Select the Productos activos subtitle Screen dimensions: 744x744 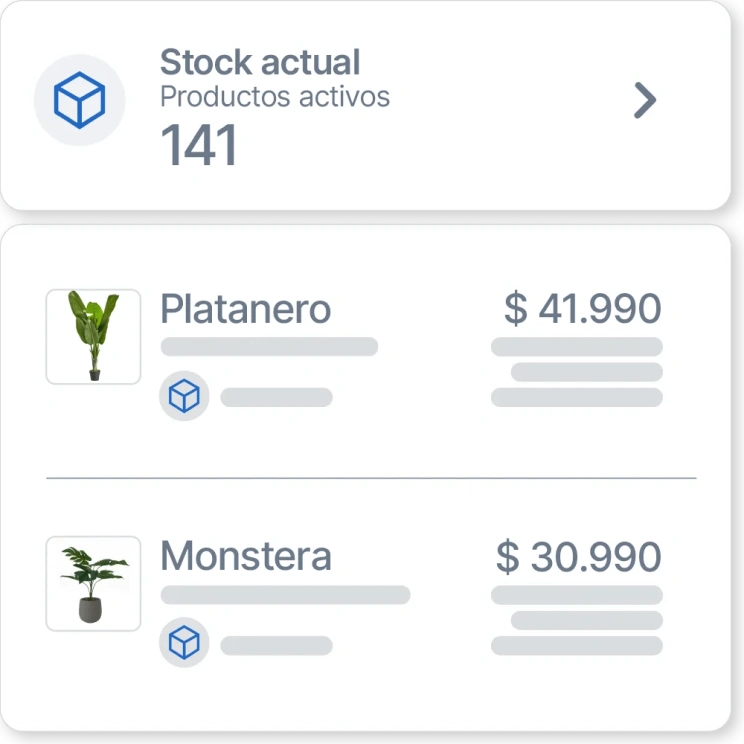coord(275,97)
